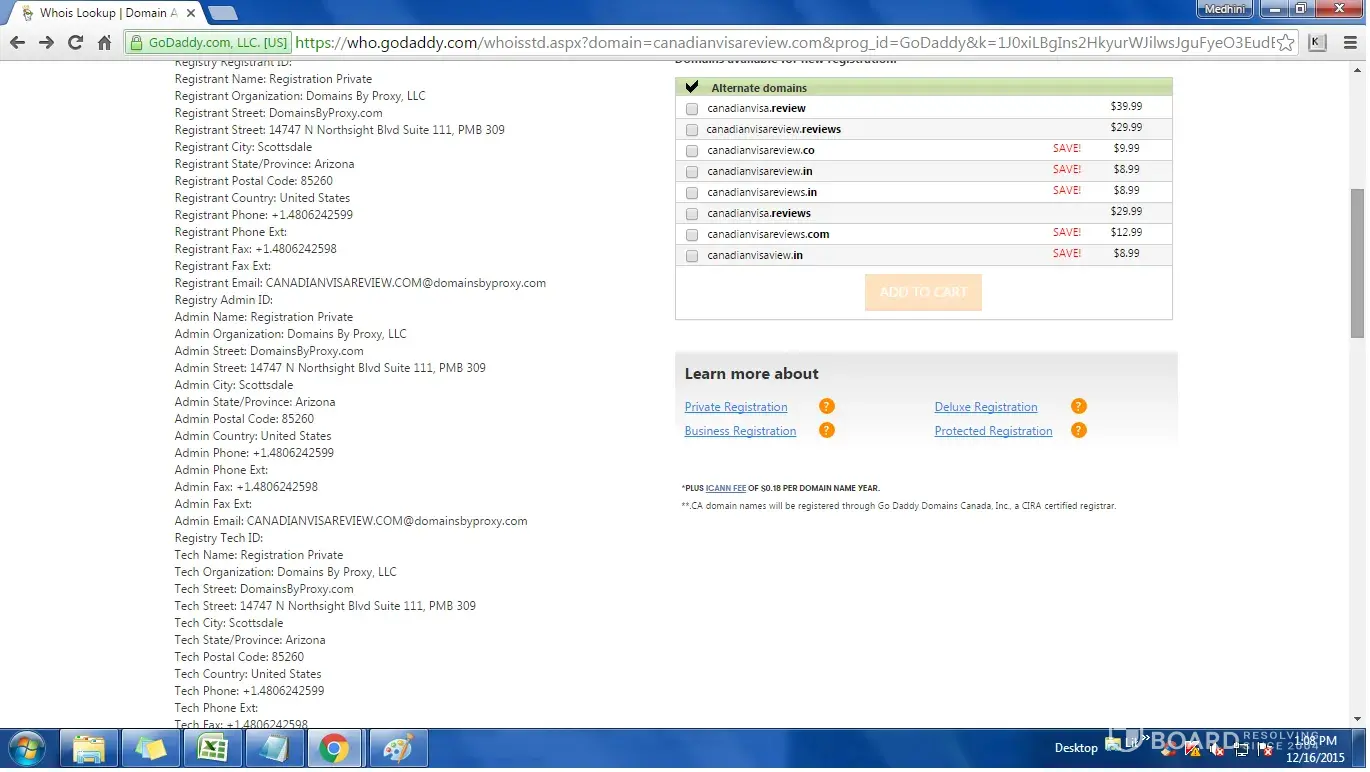
Task: Go to the browser home page
Action: click(x=104, y=42)
